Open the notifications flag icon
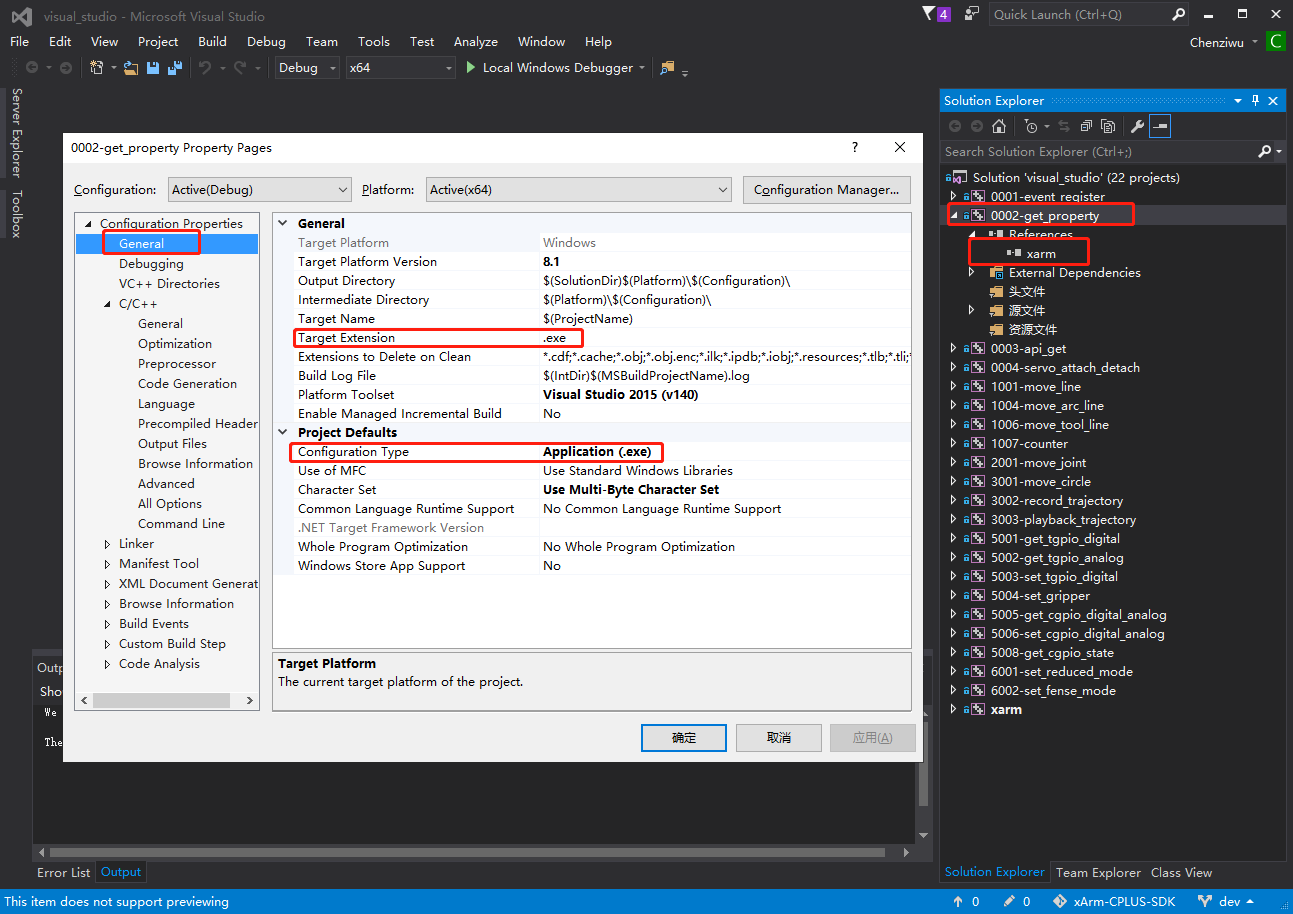Screen dimensions: 1293x914 click(937, 14)
